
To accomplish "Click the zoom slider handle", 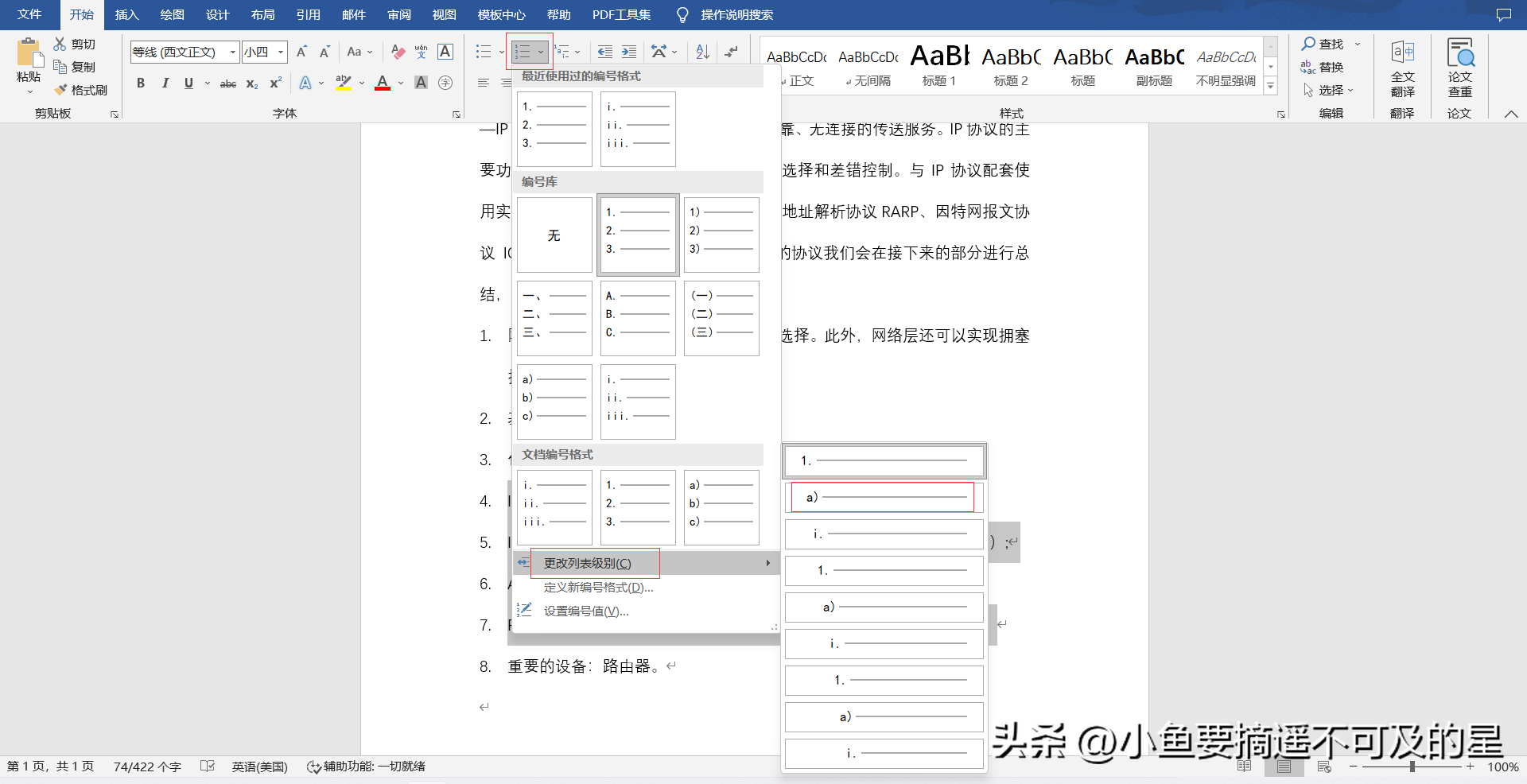I will pyautogui.click(x=1412, y=767).
